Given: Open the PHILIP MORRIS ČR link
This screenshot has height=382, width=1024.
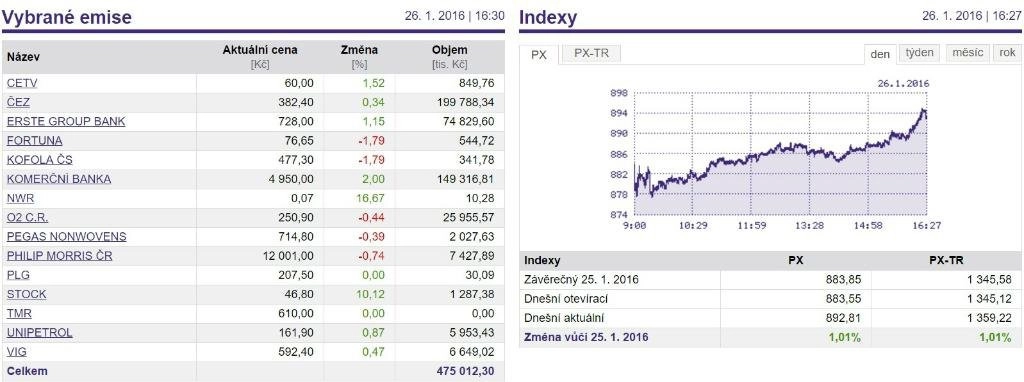Looking at the screenshot, I should point(59,256).
